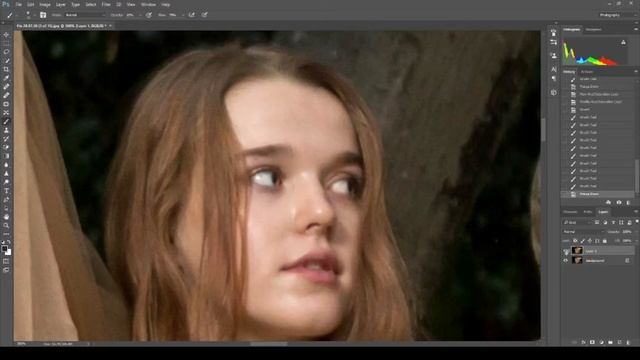Enable airbrush-style build-up icon
The width and height of the screenshot is (640, 360).
[x=191, y=15]
